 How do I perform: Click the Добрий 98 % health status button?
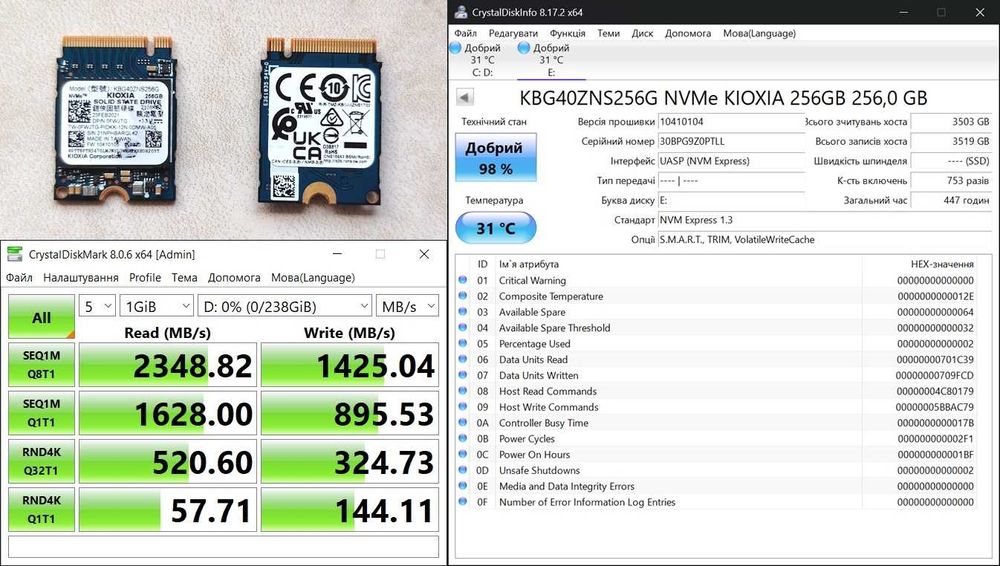[x=496, y=158]
